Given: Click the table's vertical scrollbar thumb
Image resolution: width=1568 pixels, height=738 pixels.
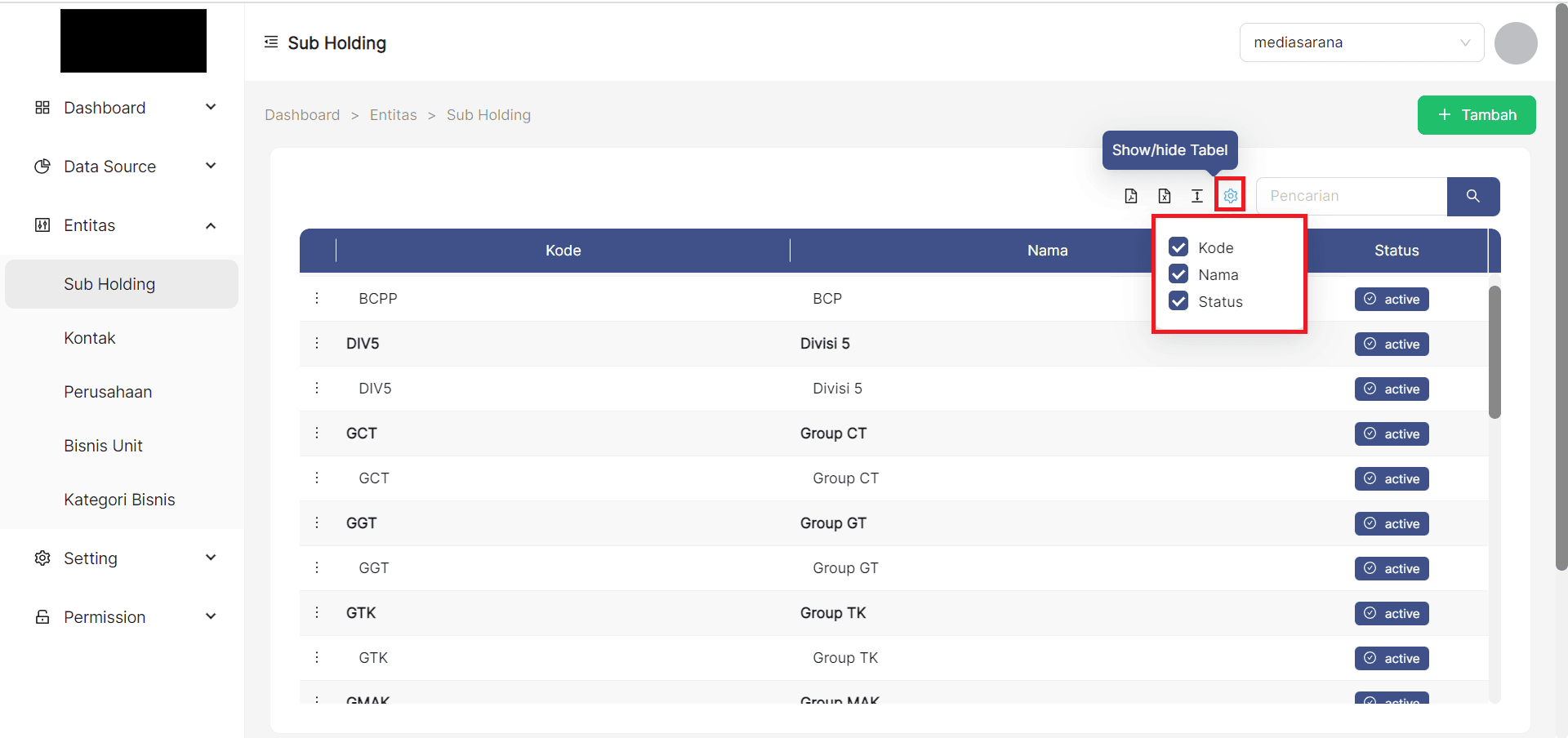Looking at the screenshot, I should coord(1494,351).
